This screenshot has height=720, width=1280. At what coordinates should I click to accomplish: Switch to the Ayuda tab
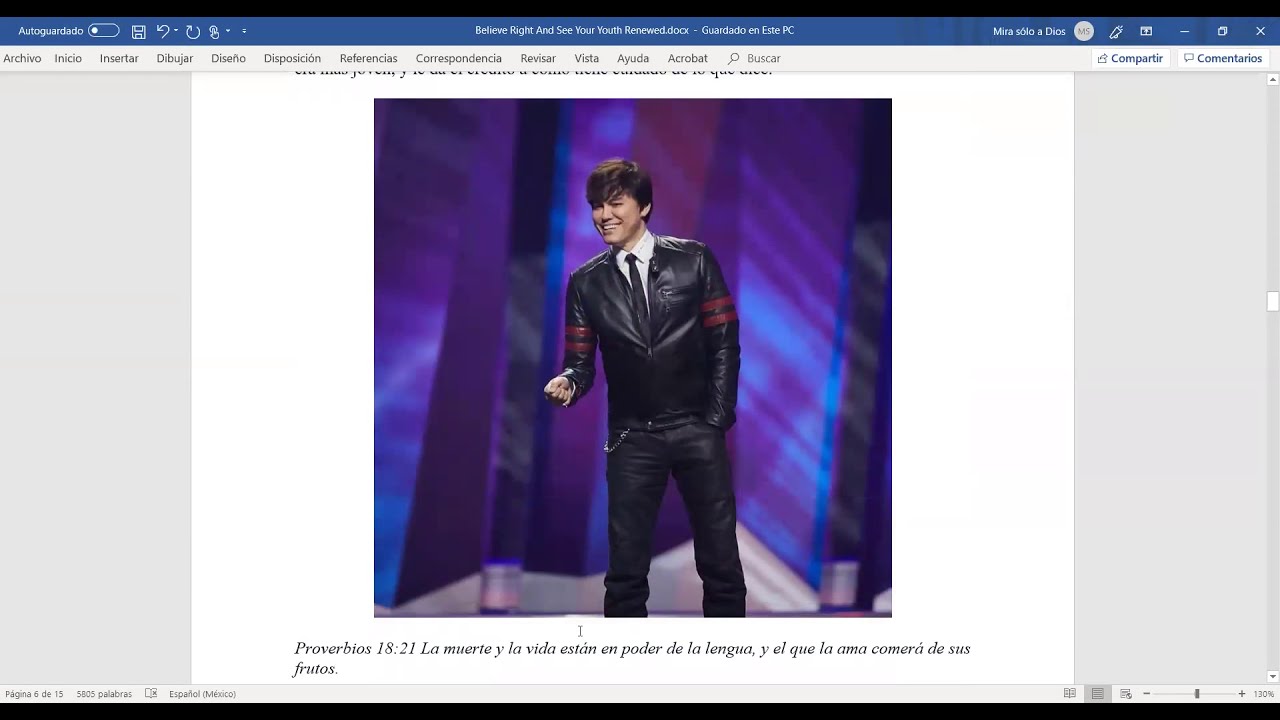pyautogui.click(x=633, y=58)
